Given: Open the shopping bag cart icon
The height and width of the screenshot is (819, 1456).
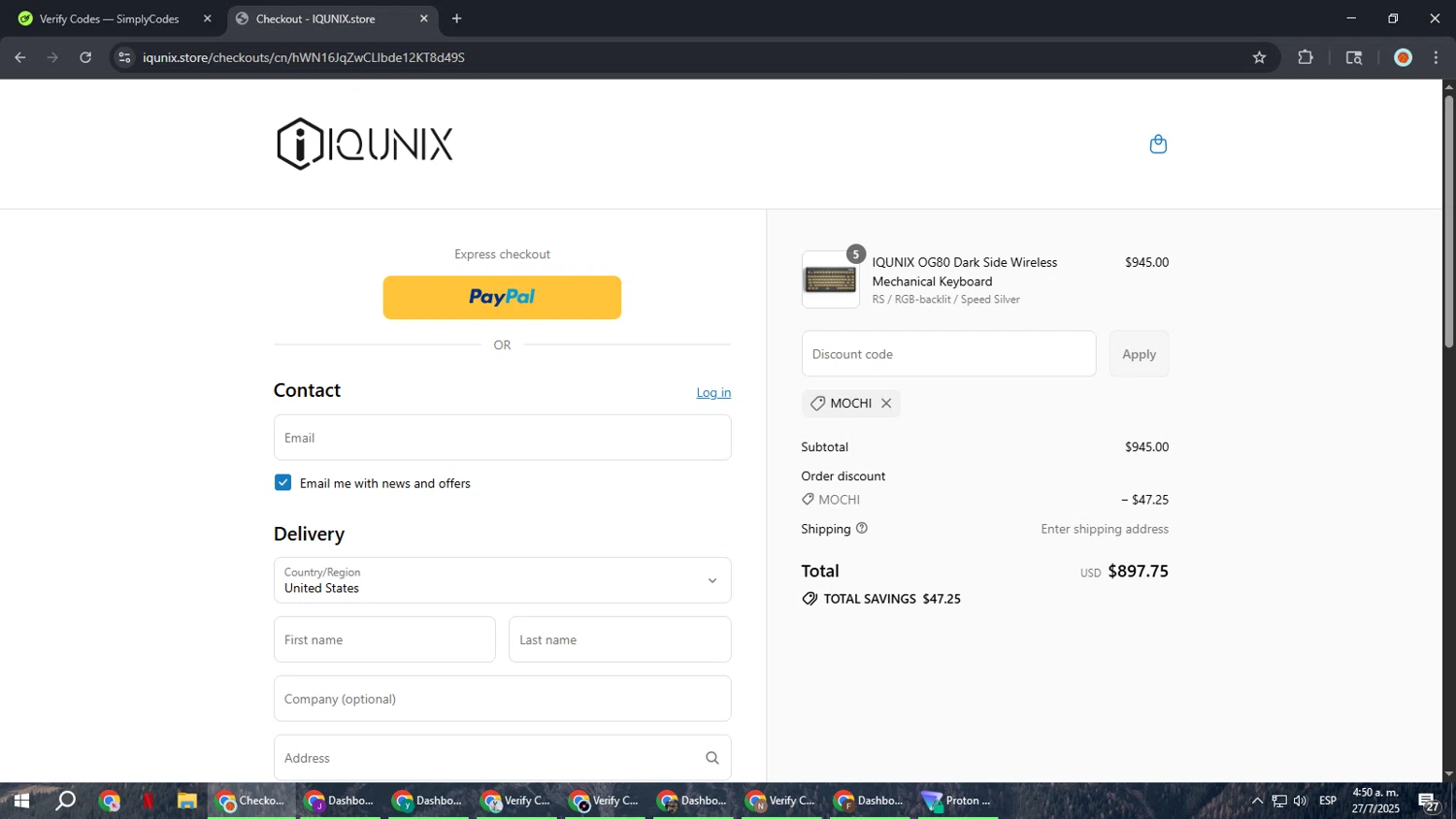Looking at the screenshot, I should pos(1157,145).
